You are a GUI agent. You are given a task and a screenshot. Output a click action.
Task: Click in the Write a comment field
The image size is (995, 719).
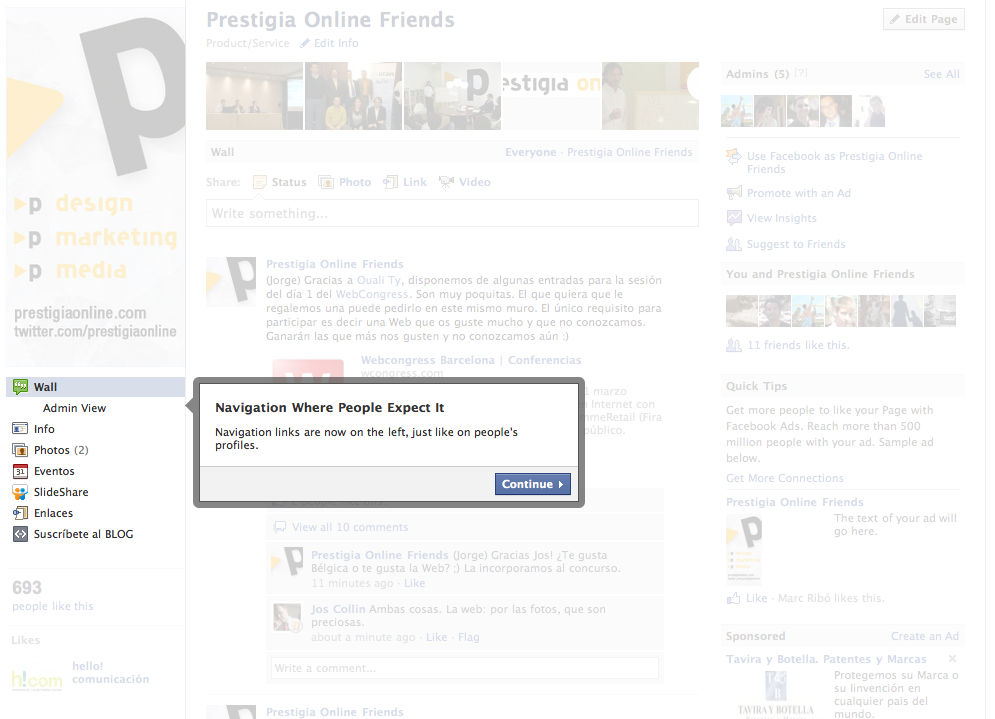click(465, 668)
